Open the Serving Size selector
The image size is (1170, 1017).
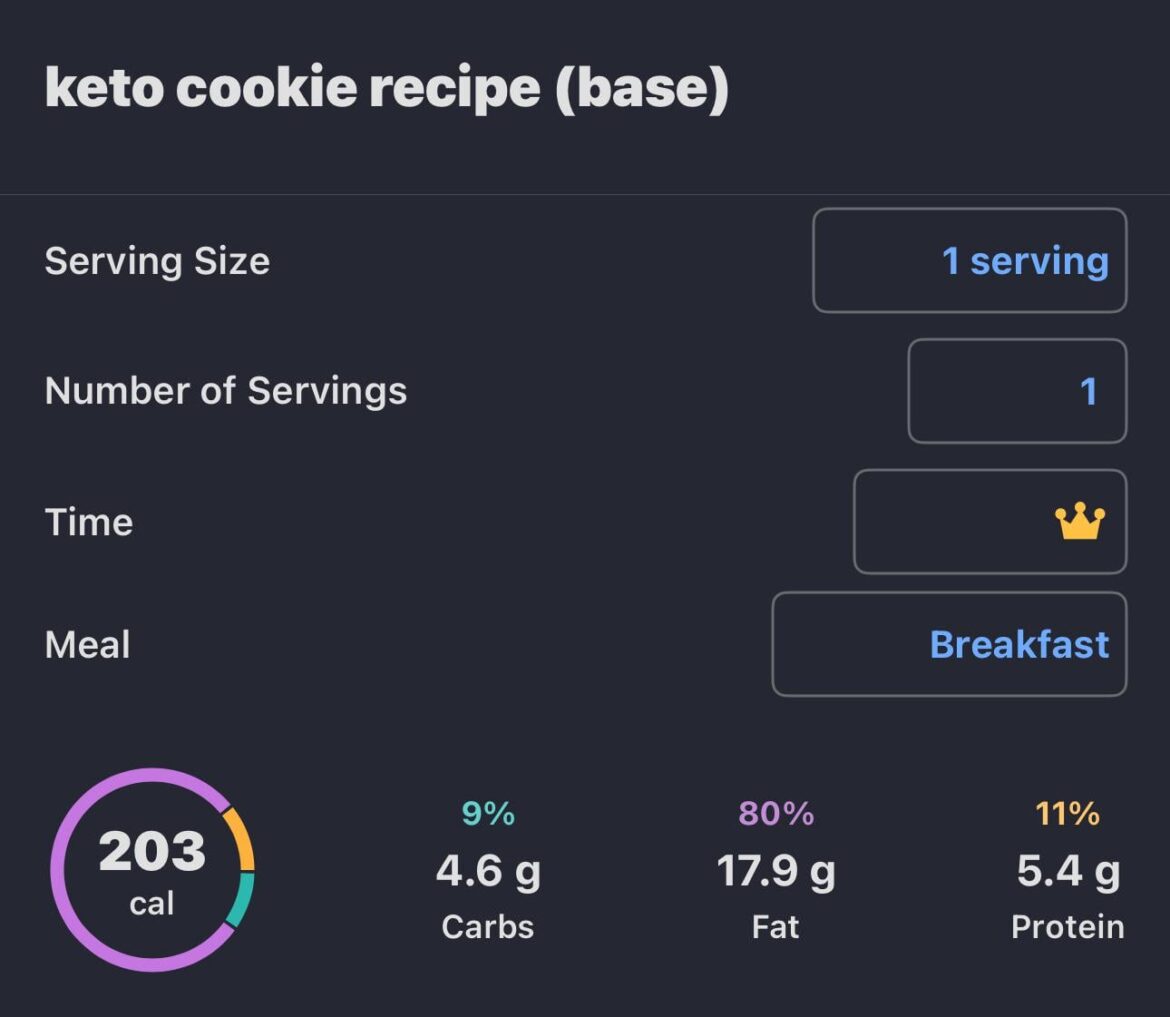pos(968,260)
